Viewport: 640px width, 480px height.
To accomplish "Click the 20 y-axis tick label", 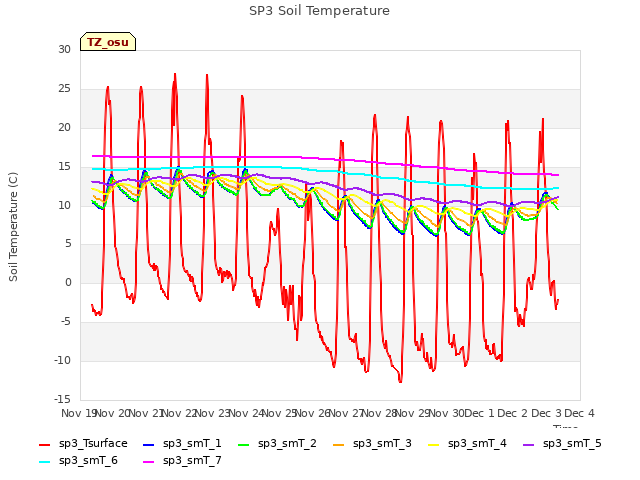I will click(x=64, y=127).
